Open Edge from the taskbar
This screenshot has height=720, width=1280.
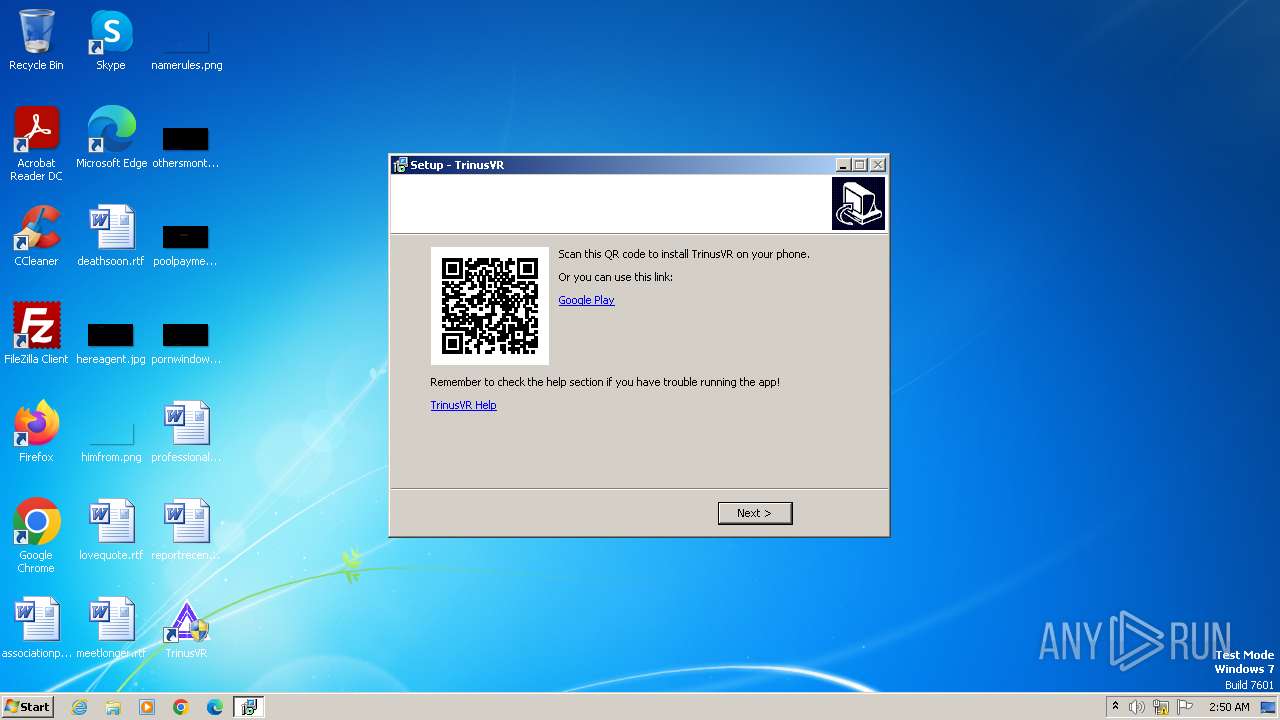click(215, 707)
